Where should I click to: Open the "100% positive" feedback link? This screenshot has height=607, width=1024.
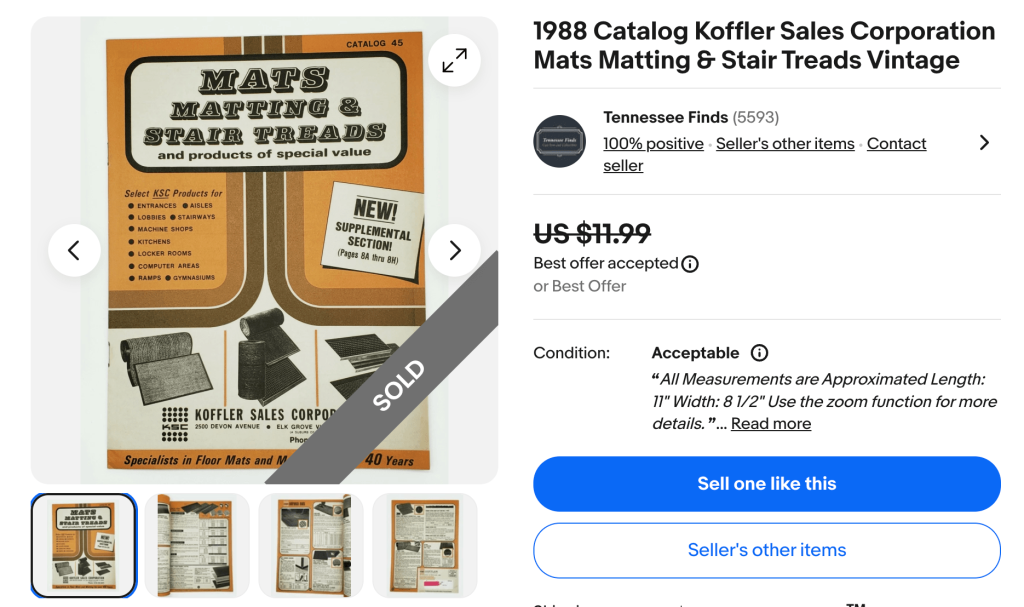coord(653,143)
